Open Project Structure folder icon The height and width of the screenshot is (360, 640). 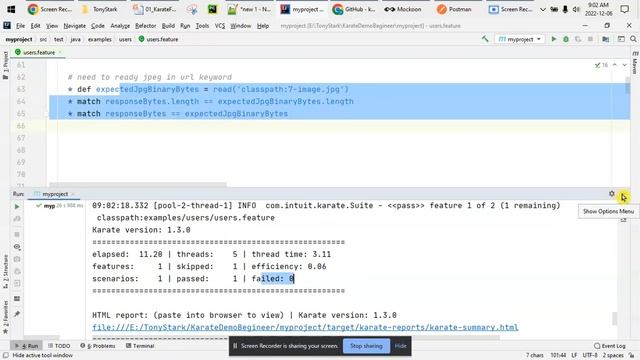tap(606, 39)
